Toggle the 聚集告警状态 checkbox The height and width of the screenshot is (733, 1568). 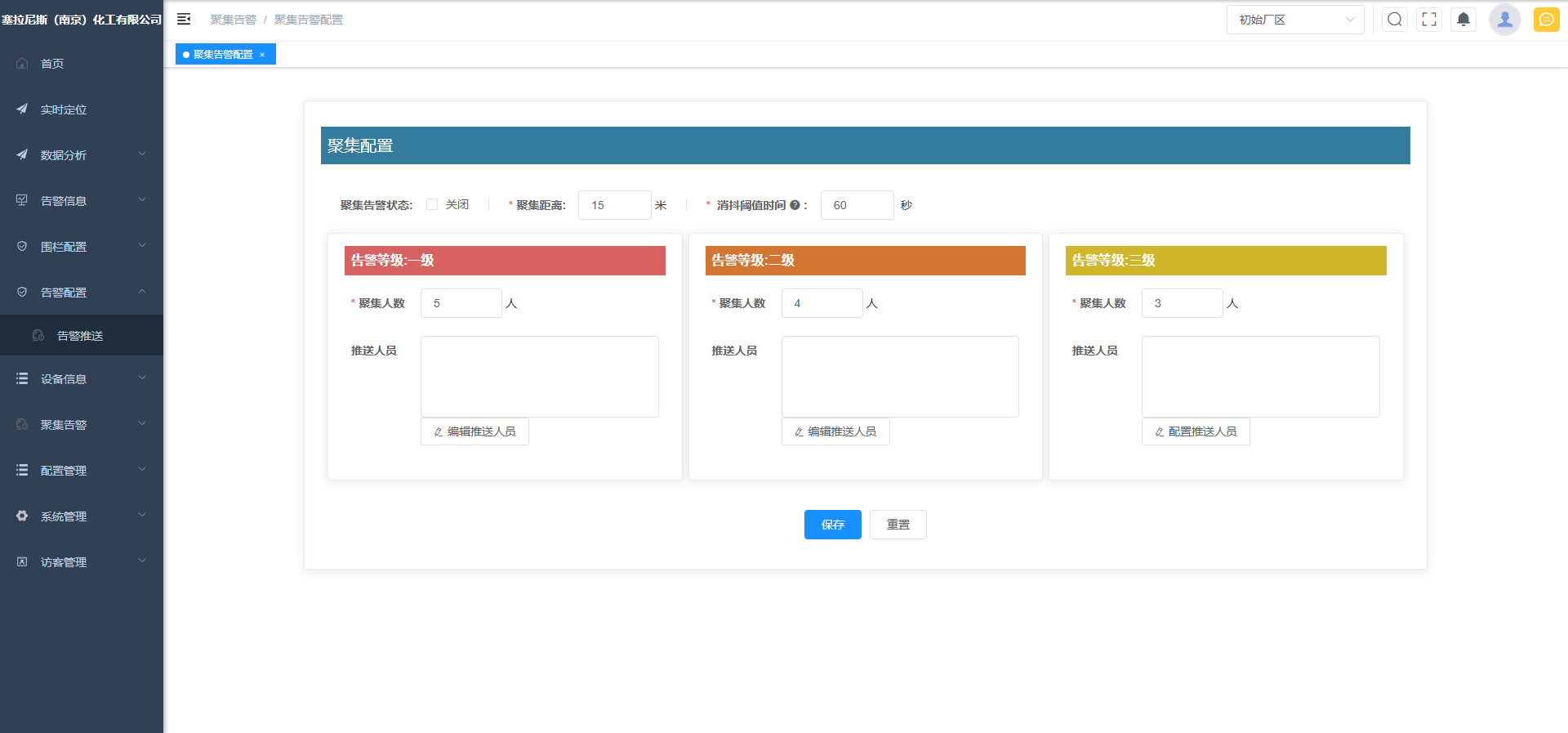pyautogui.click(x=432, y=204)
